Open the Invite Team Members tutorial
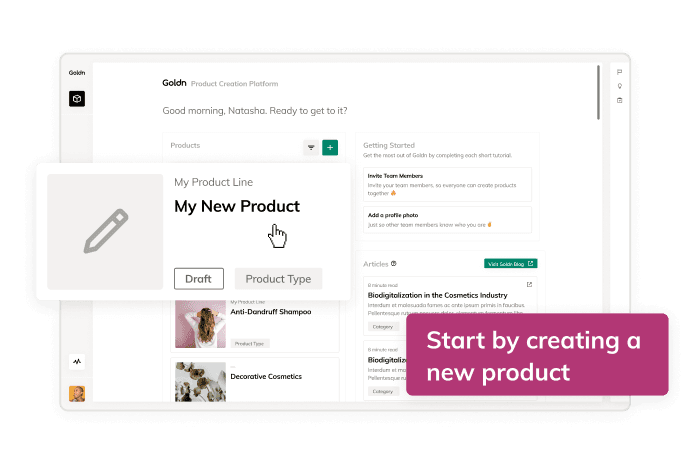This screenshot has width=690, height=465. coord(448,184)
